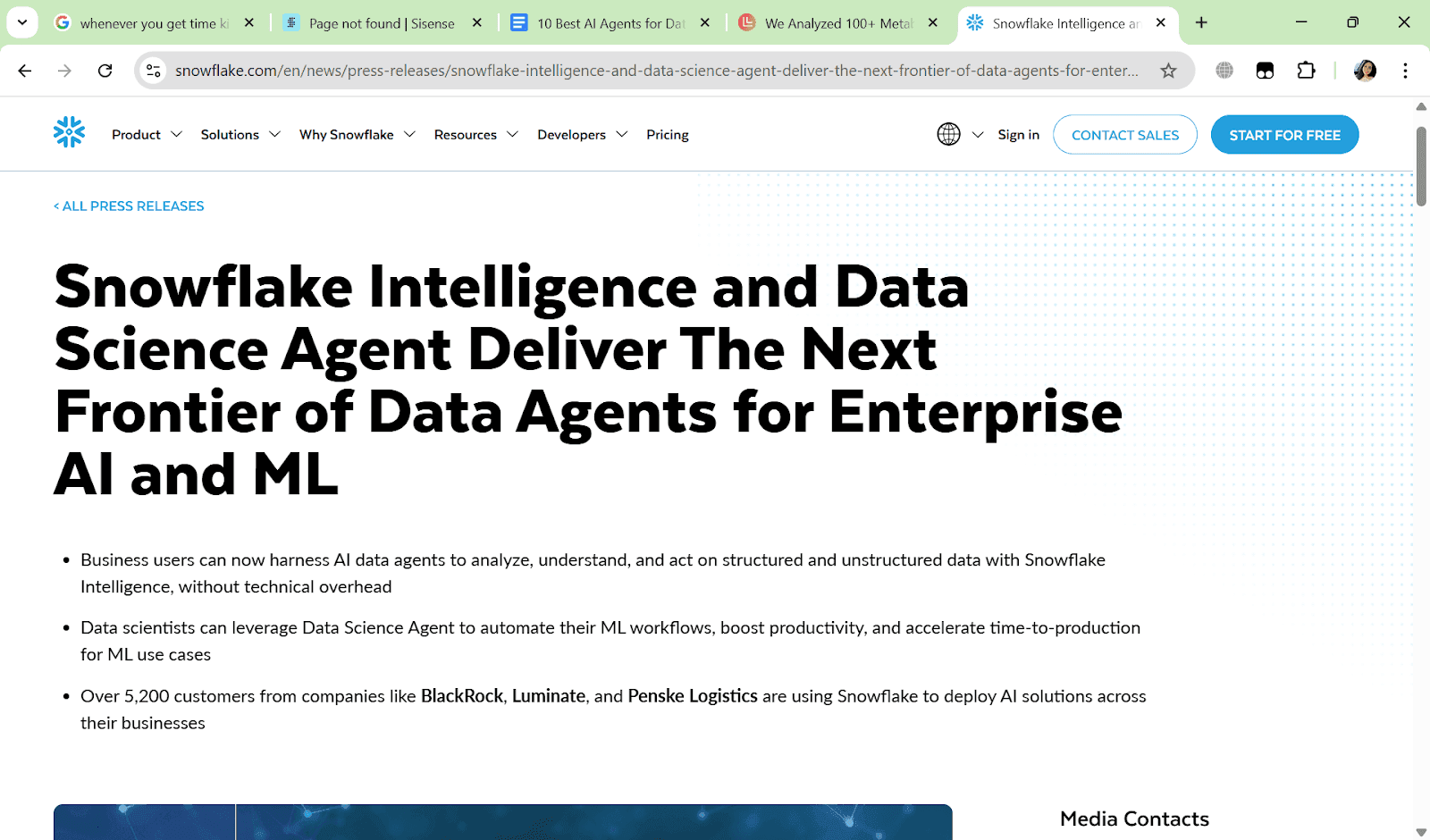This screenshot has height=840, width=1430.
Task: Expand the Resources menu
Action: pyautogui.click(x=475, y=134)
